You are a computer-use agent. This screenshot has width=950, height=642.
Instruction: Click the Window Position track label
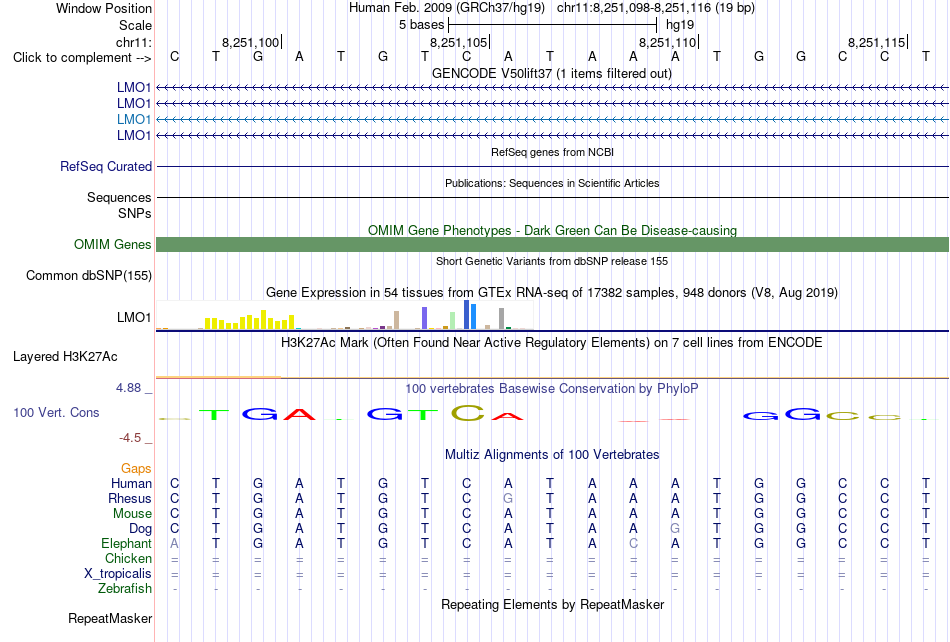pyautogui.click(x=104, y=8)
